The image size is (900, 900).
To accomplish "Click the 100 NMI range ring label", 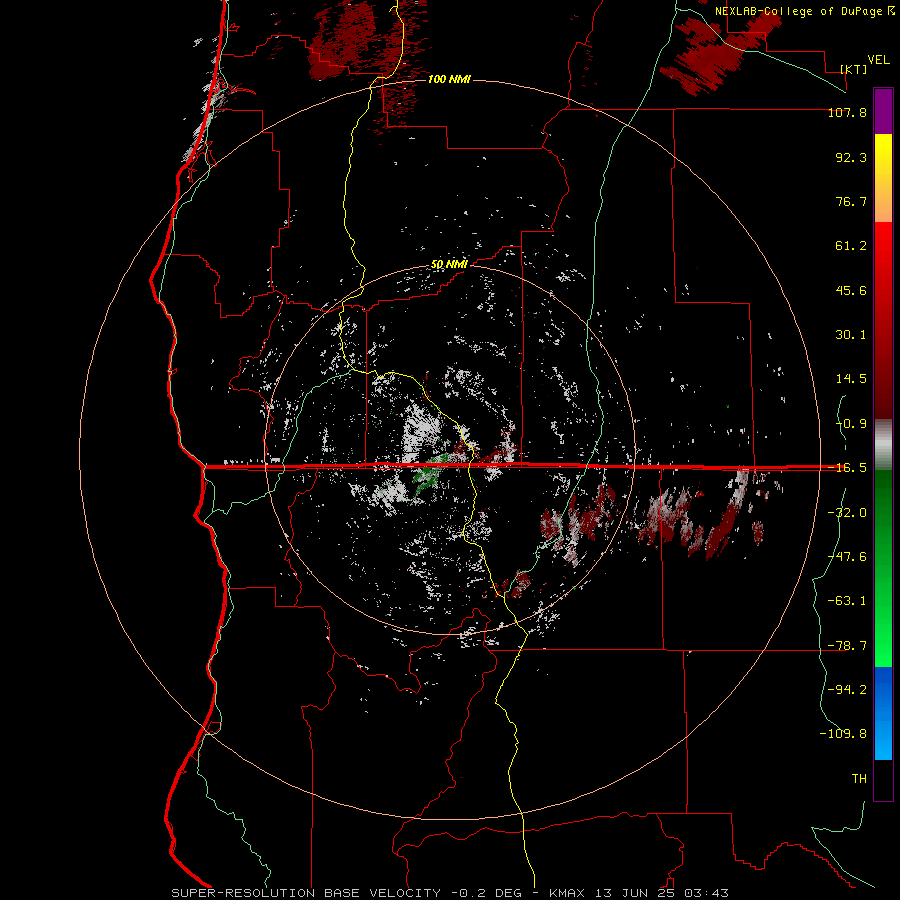I will tap(449, 79).
